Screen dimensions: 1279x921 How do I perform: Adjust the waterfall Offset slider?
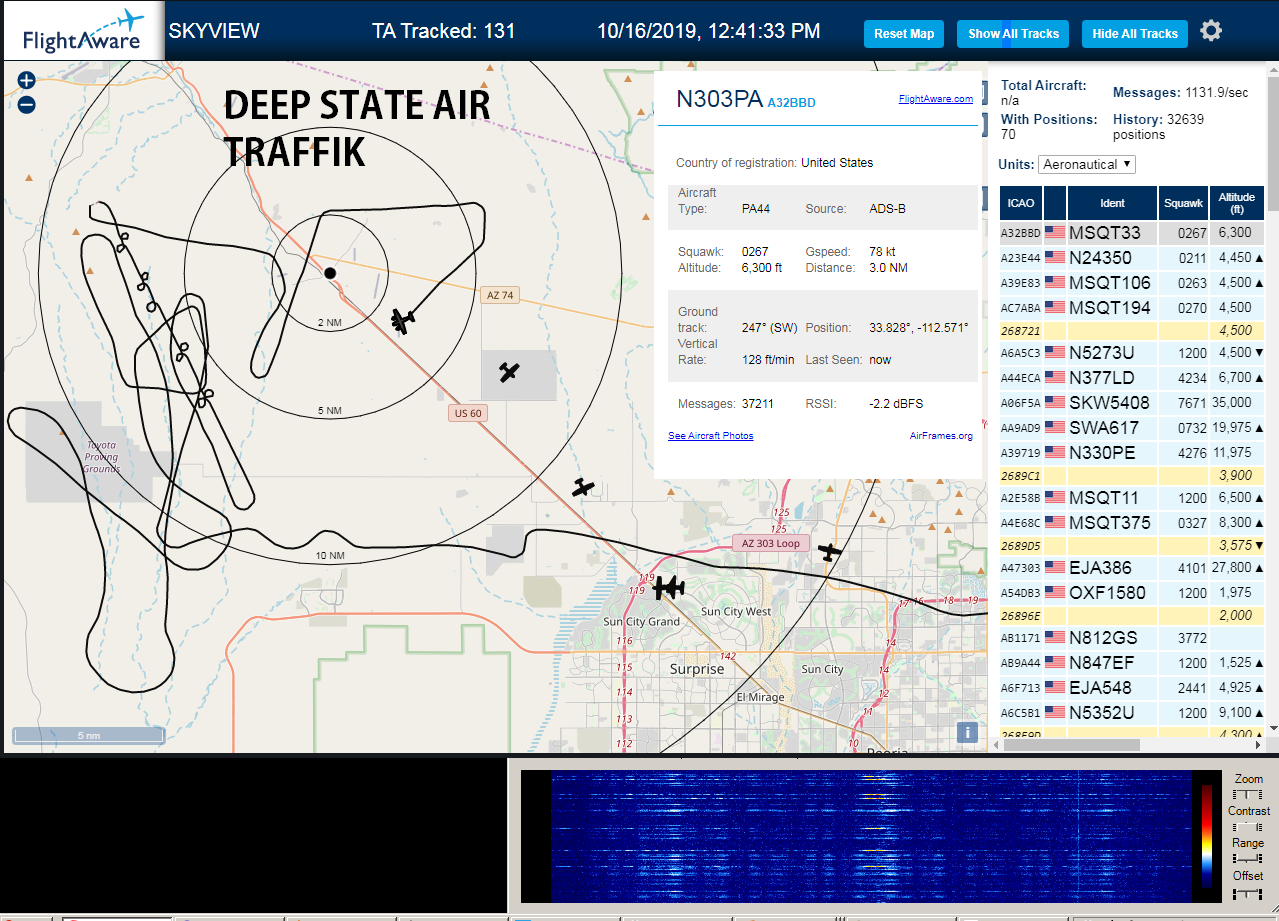coord(1248,893)
